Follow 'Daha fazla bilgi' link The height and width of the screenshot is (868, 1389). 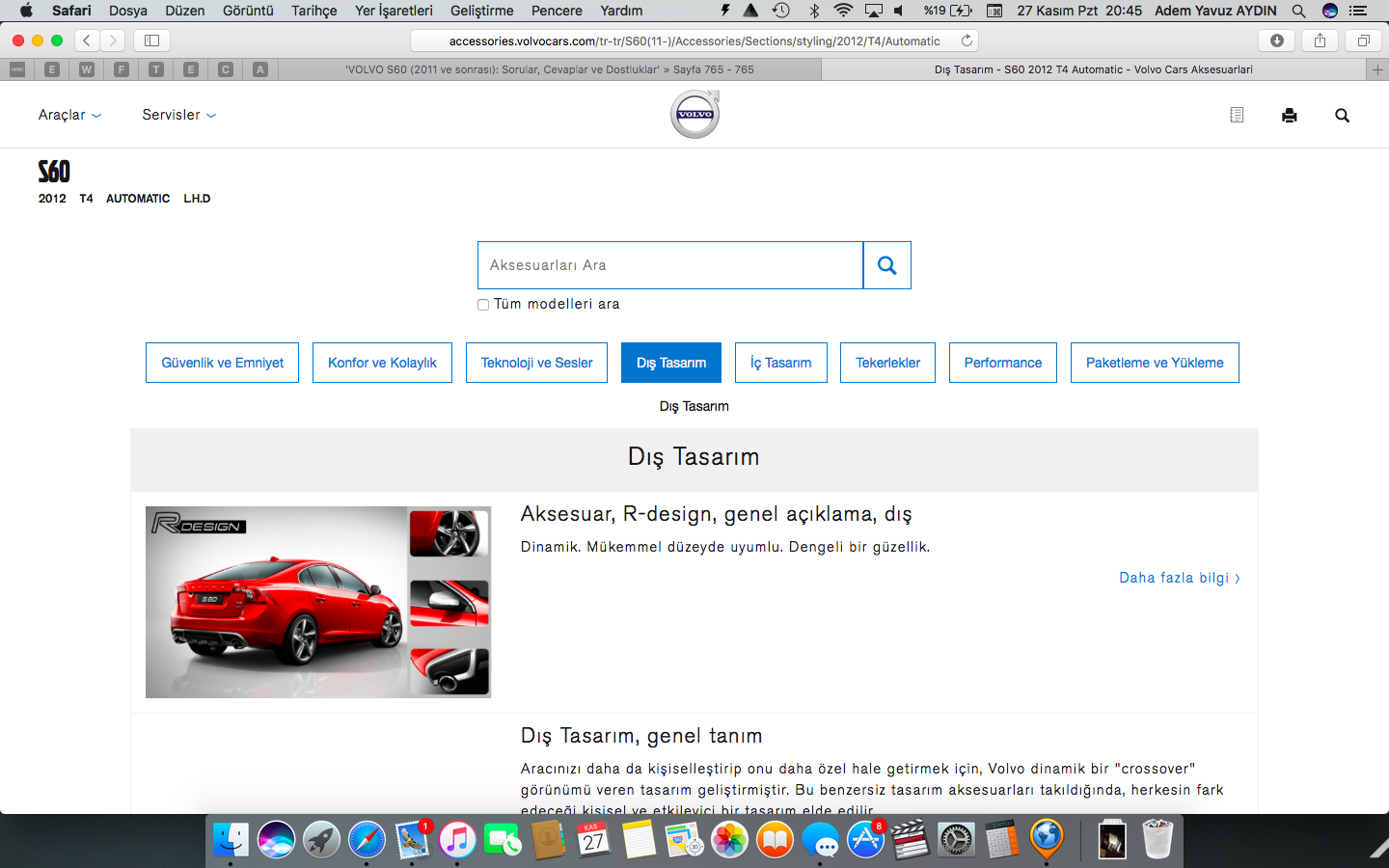(1179, 578)
